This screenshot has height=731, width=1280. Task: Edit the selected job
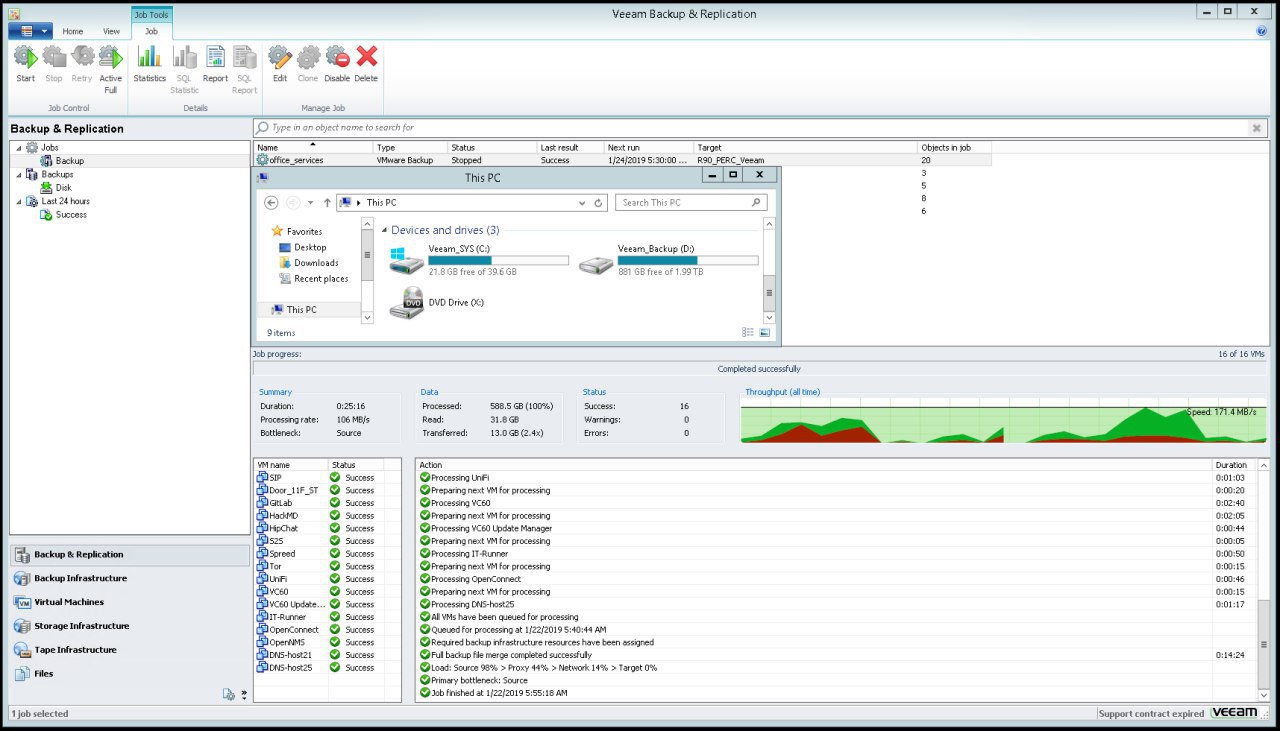(280, 64)
